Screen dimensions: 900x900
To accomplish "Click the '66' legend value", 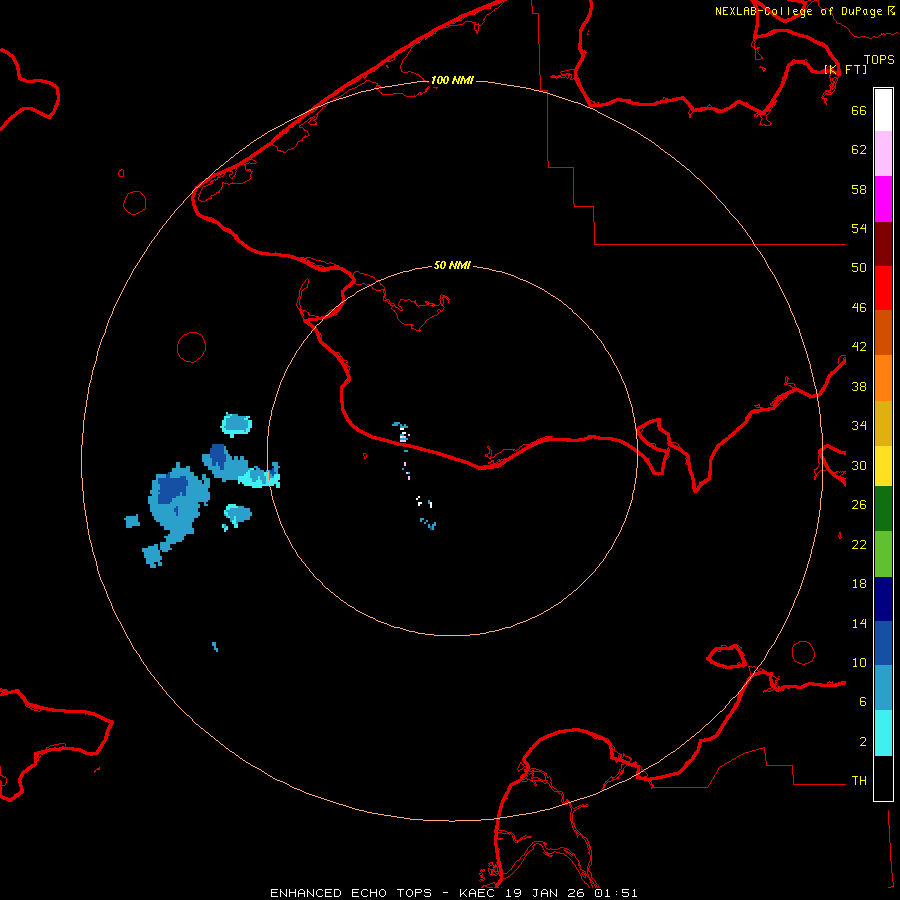I will coord(859,110).
